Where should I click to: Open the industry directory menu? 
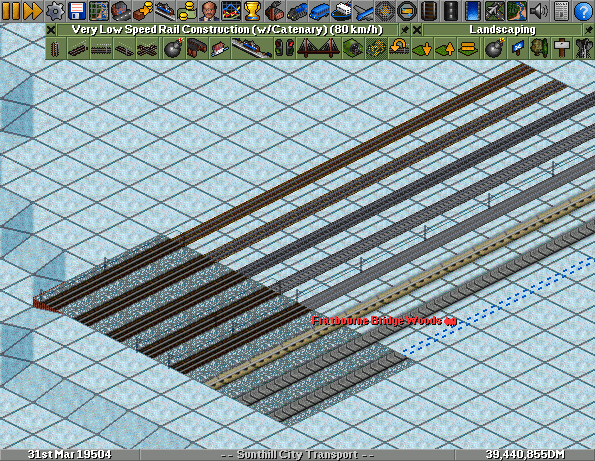coord(275,11)
